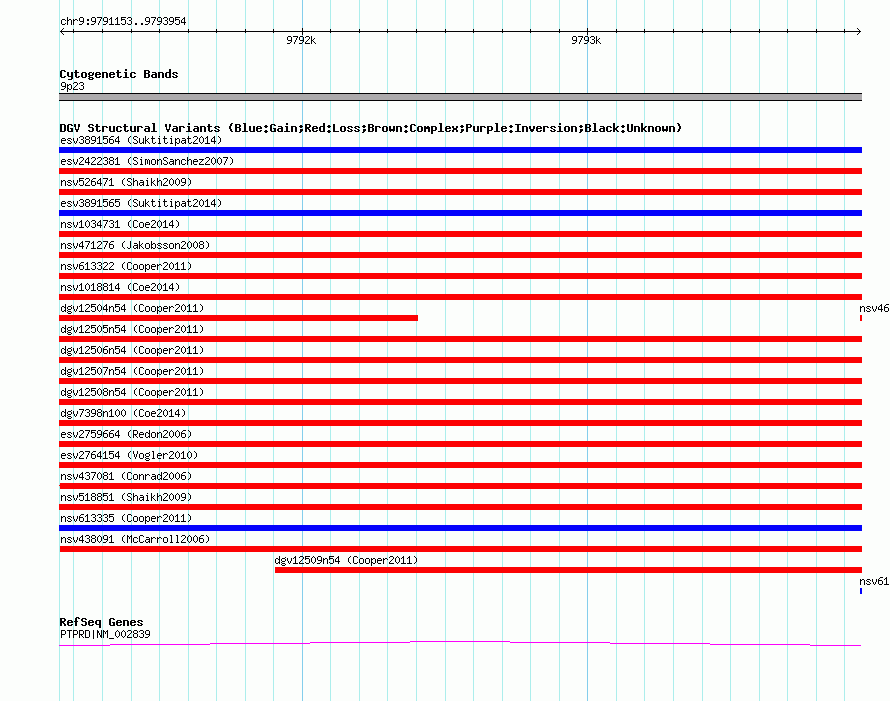Click the red dgv12505n54 loss bar
890x701 pixels.
460,339
